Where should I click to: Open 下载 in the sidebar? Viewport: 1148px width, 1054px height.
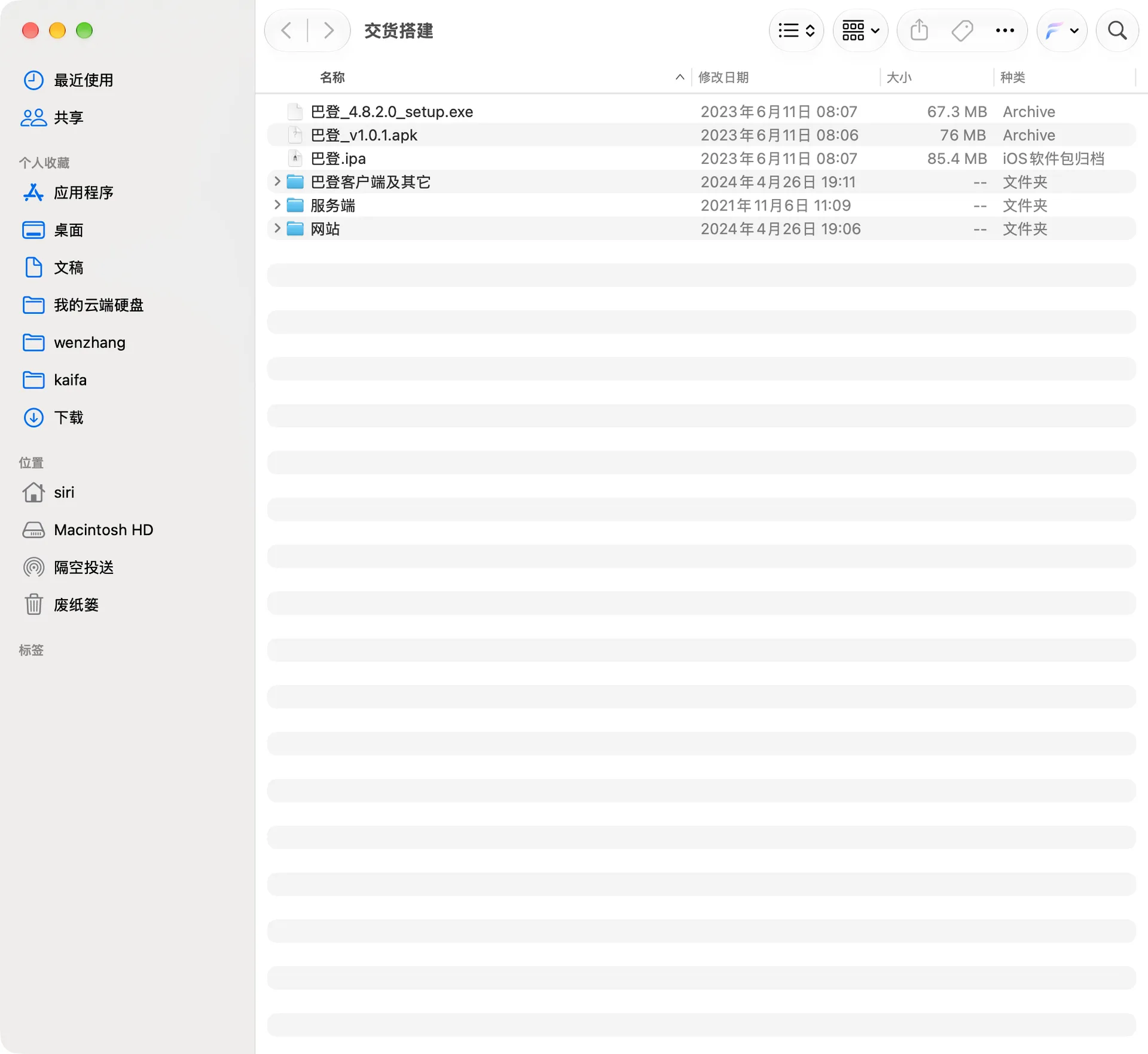coord(69,417)
